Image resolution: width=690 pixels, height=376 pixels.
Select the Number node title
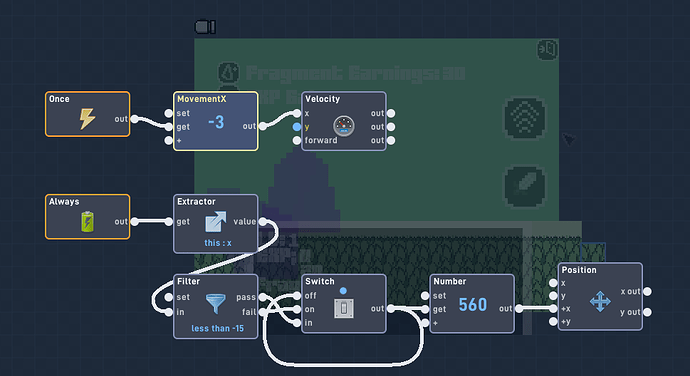[x=450, y=281]
